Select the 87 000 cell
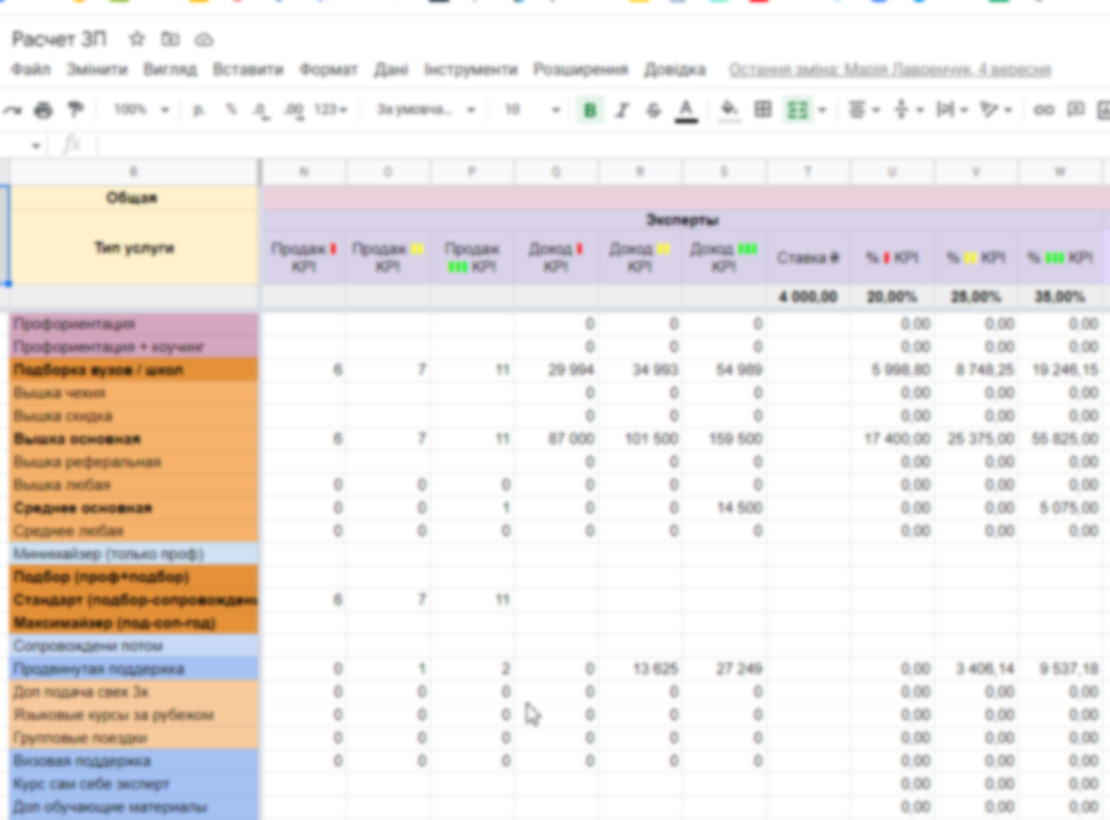 click(x=556, y=439)
